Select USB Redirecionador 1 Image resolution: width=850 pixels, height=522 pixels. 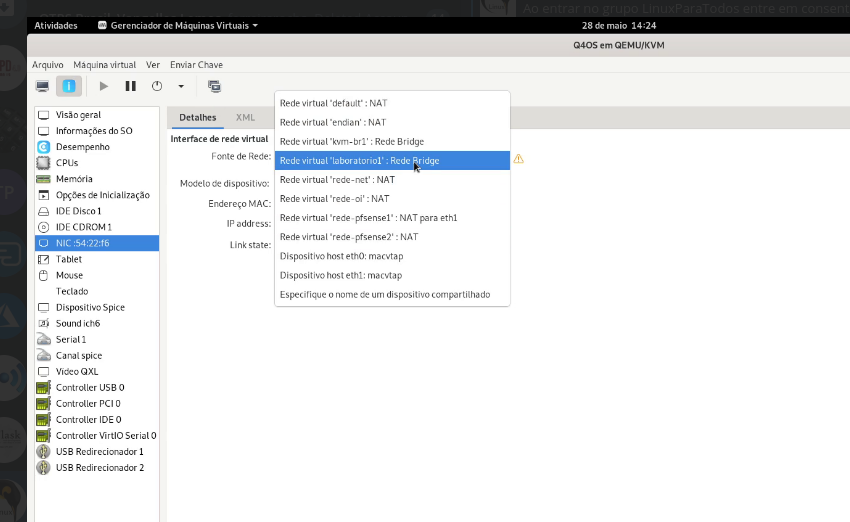[97, 452]
